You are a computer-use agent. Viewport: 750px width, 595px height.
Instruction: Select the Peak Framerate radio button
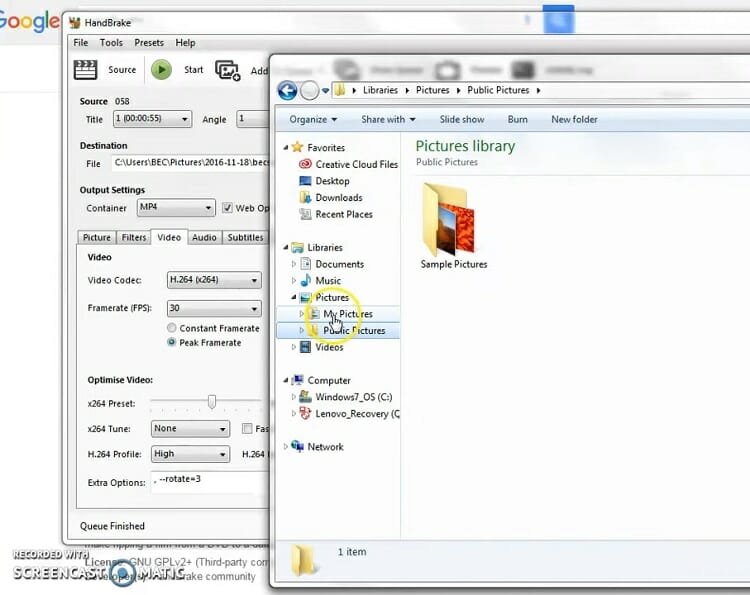pos(171,342)
